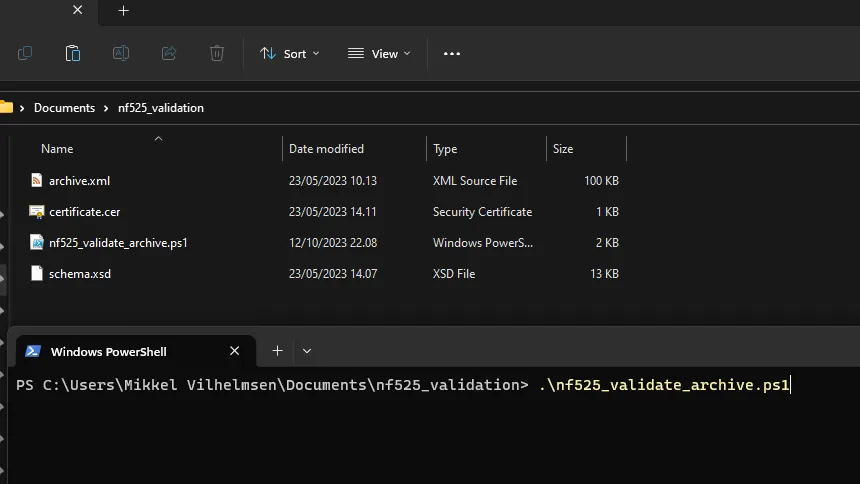860x484 pixels.
Task: Select the archive.xml file icon
Action: [36, 181]
